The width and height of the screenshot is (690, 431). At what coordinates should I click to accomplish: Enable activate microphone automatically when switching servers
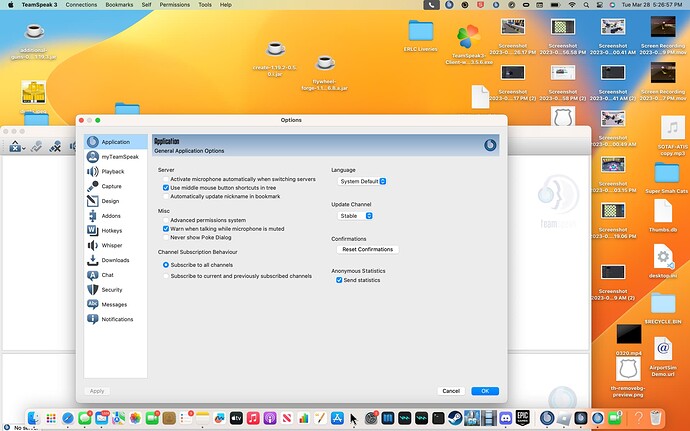click(x=166, y=179)
